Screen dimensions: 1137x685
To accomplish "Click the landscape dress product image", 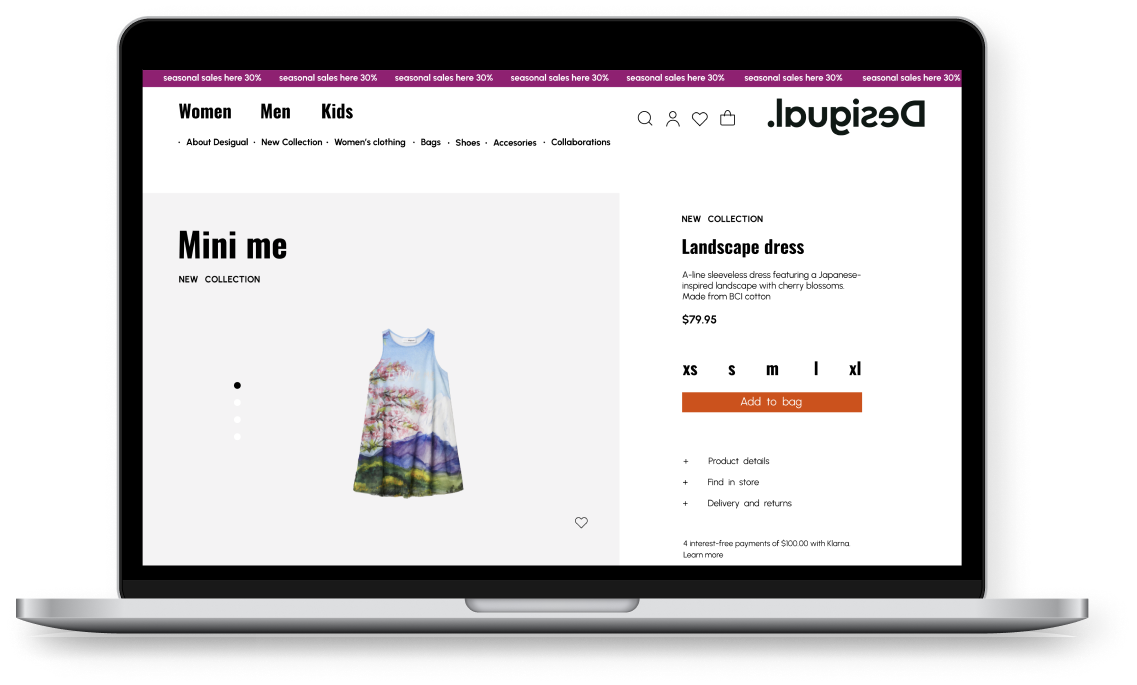I will [408, 412].
